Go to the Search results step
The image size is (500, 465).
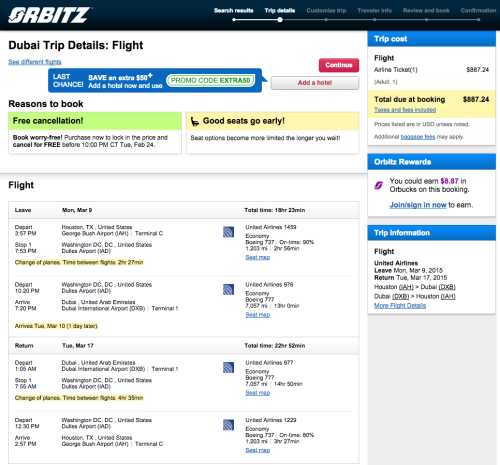pos(234,10)
